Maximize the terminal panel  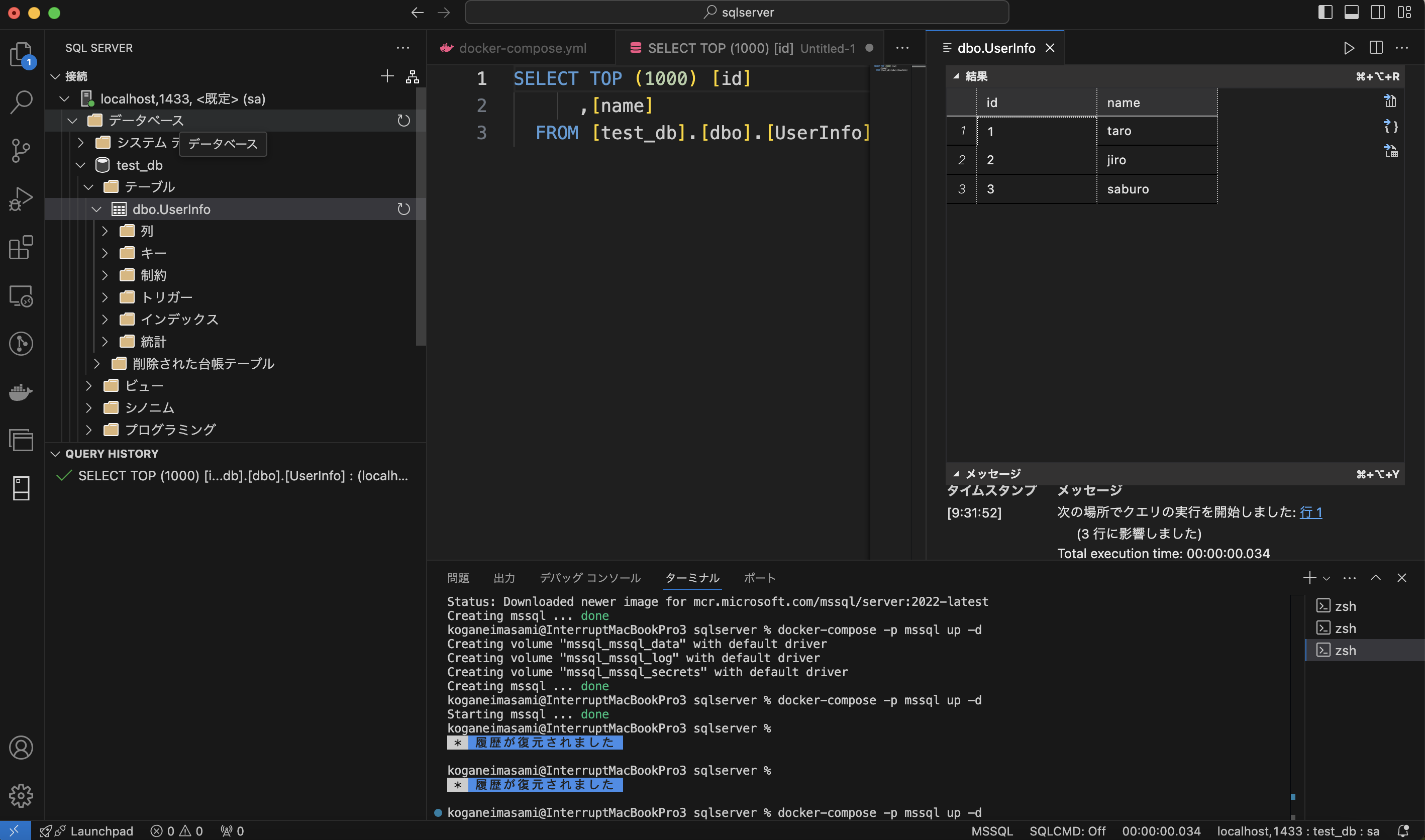(x=1376, y=578)
